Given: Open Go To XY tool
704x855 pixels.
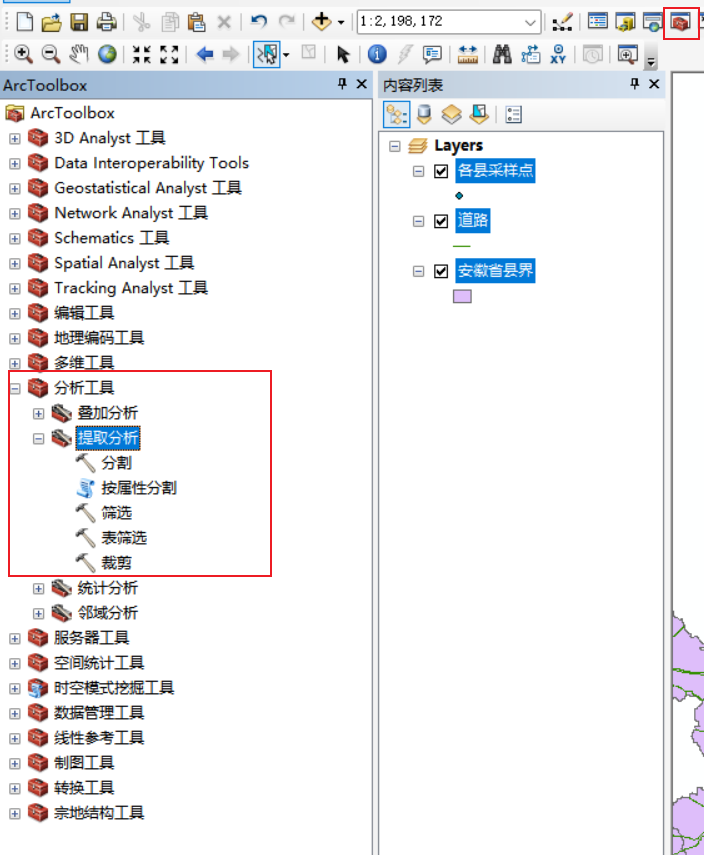Looking at the screenshot, I should pos(558,54).
